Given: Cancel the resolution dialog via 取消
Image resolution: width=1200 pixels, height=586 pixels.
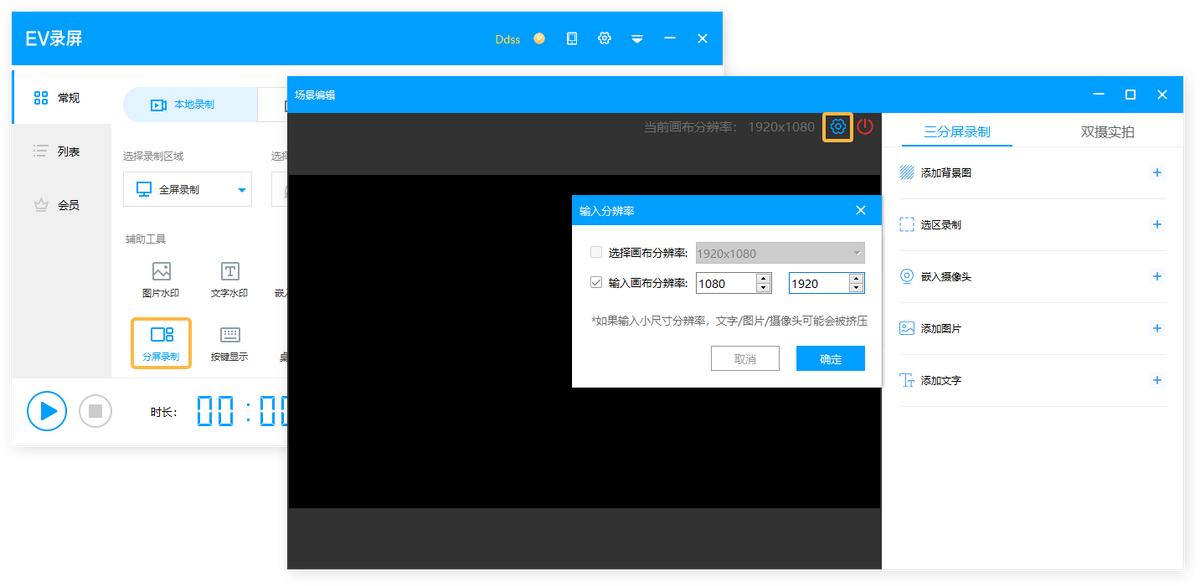Looking at the screenshot, I should 745,358.
